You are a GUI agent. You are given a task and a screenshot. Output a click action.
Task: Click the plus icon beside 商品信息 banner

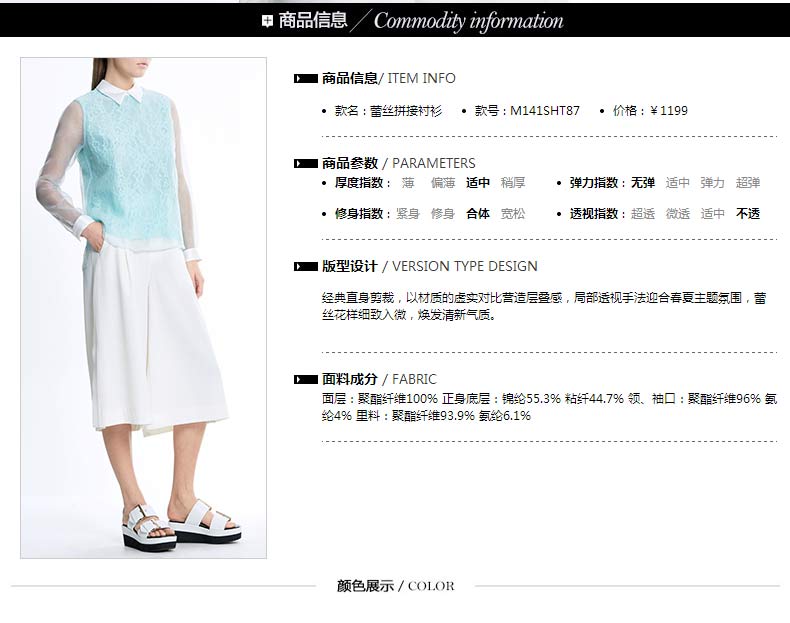267,21
